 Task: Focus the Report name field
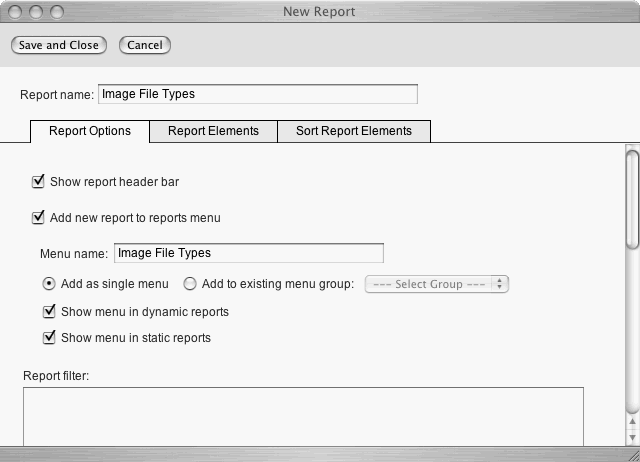[257, 94]
